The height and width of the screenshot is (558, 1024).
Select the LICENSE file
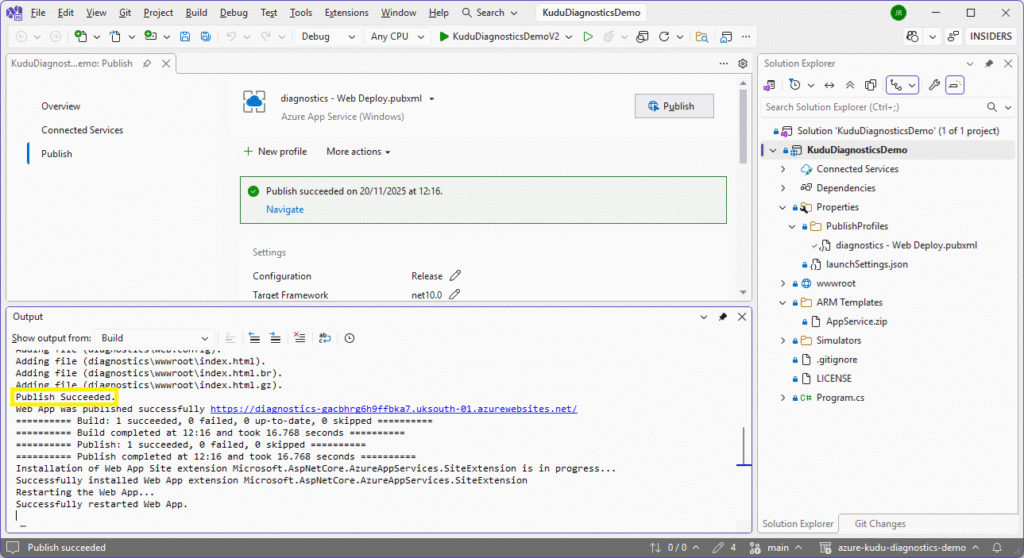click(833, 379)
